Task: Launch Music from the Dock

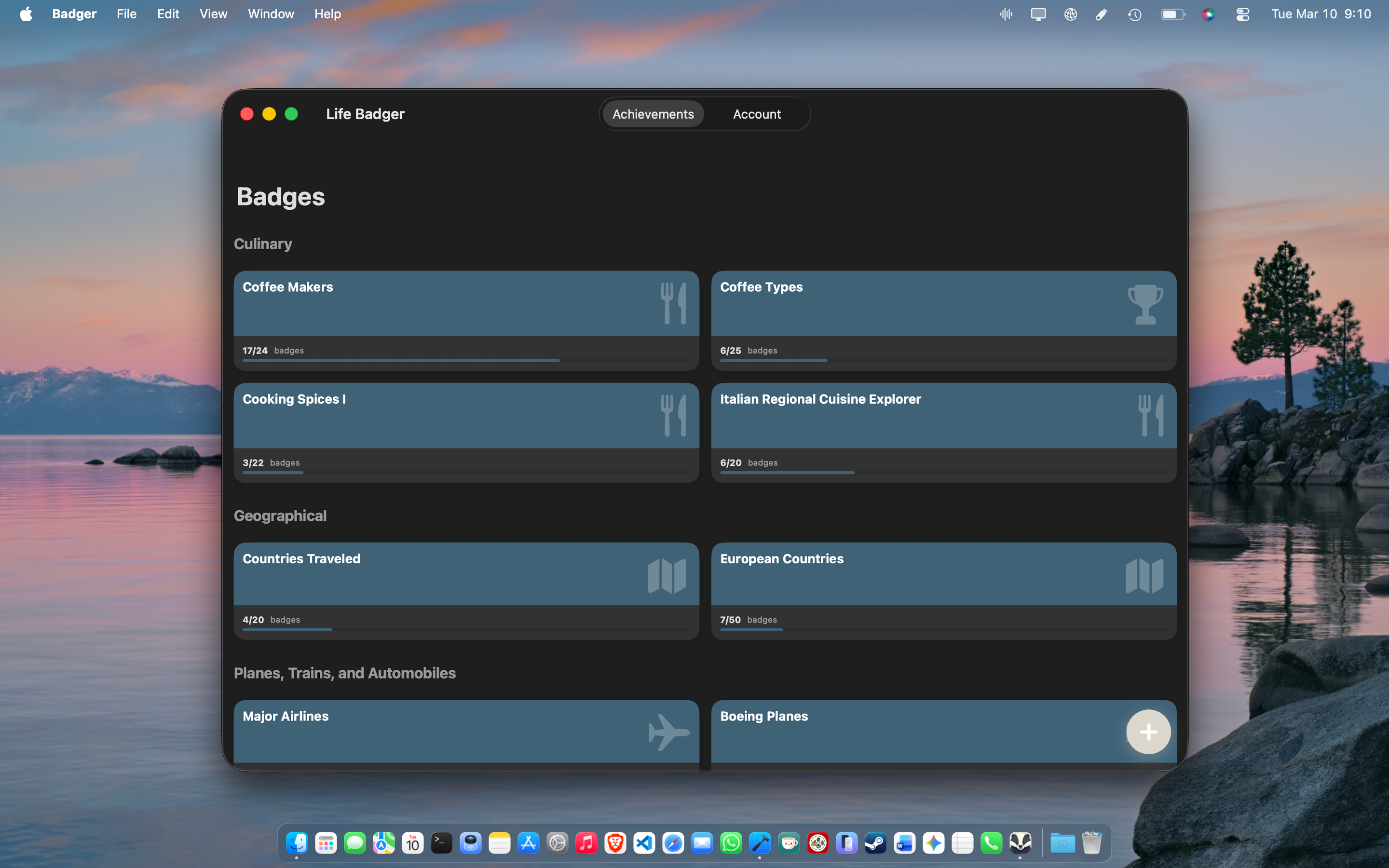Action: point(586,842)
